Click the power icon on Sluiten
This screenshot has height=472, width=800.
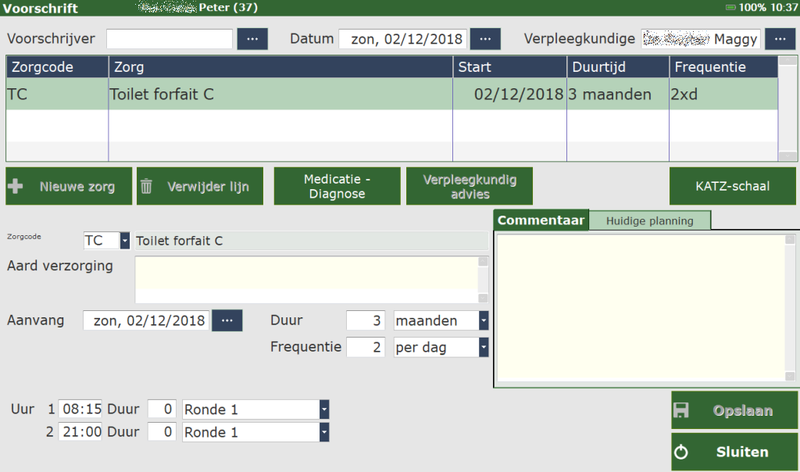pyautogui.click(x=681, y=452)
